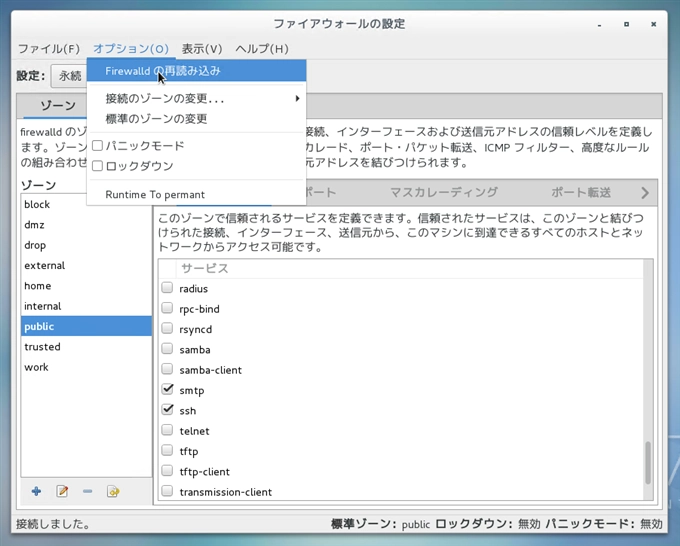Click the パニックモード: 無効 status text
This screenshot has width=680, height=546.
point(604,524)
